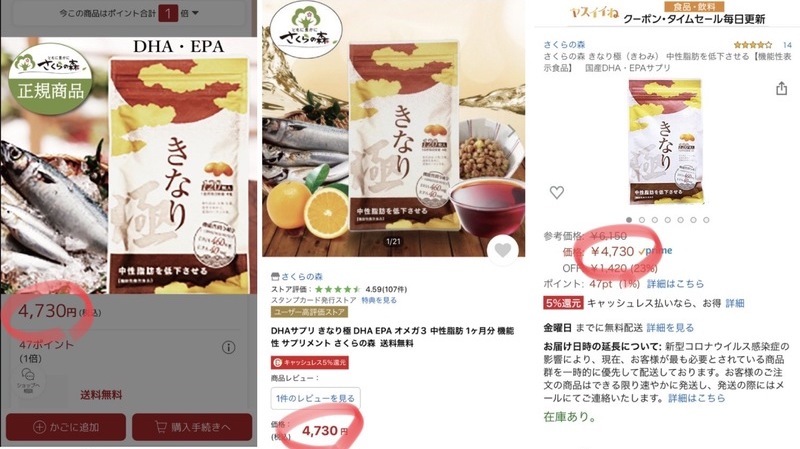Click the 購入手続きへ button

[192, 427]
